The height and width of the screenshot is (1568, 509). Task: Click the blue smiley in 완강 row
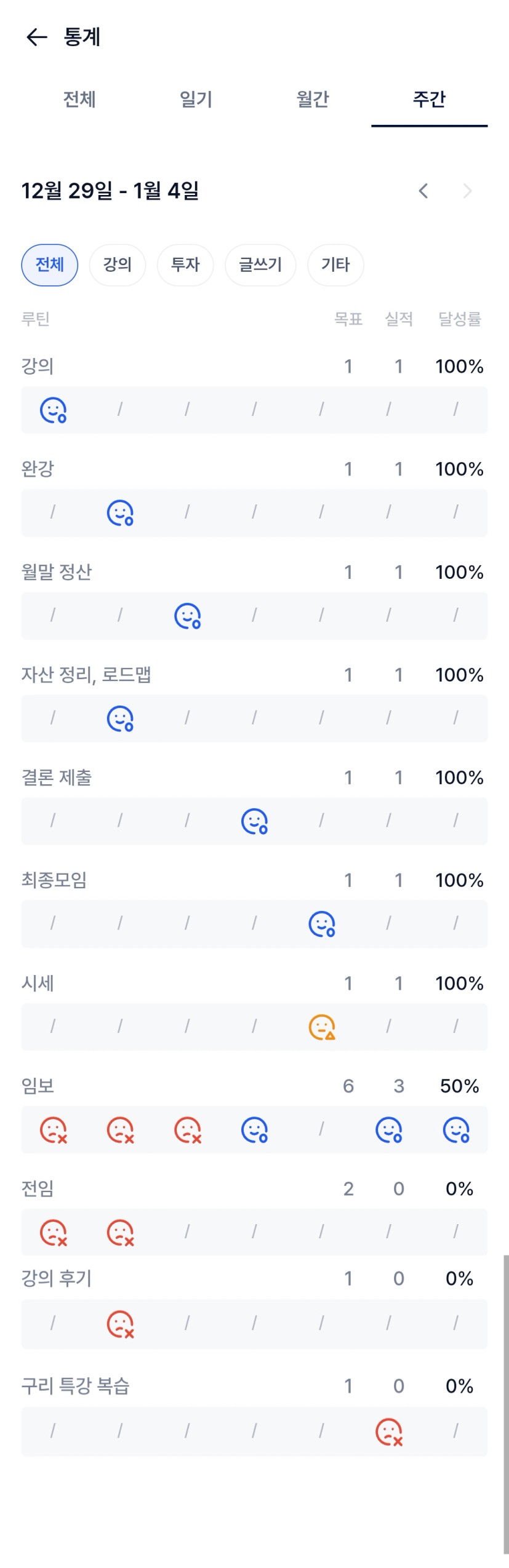120,513
